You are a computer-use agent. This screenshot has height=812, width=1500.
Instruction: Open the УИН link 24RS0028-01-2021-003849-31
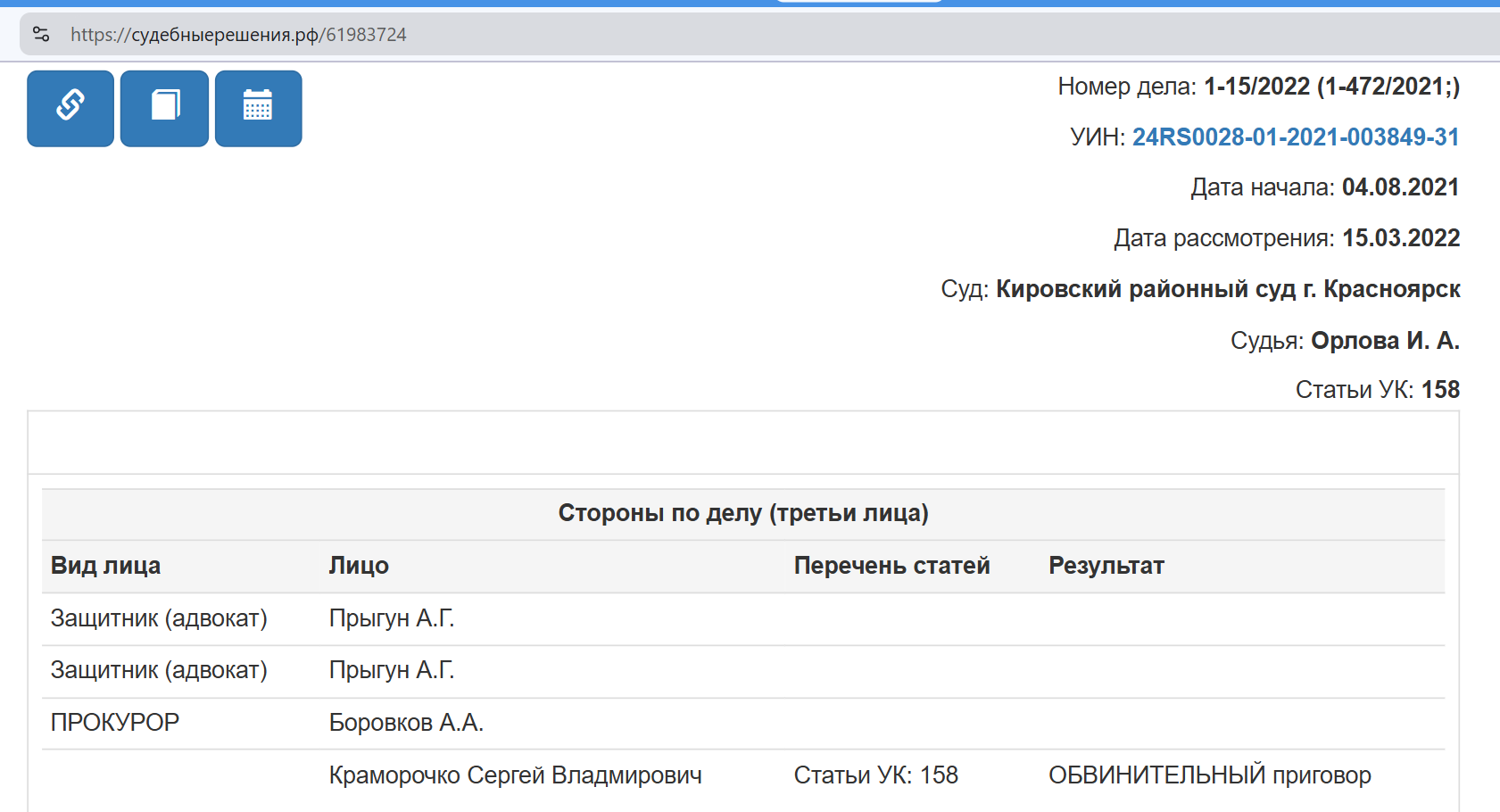click(1295, 137)
